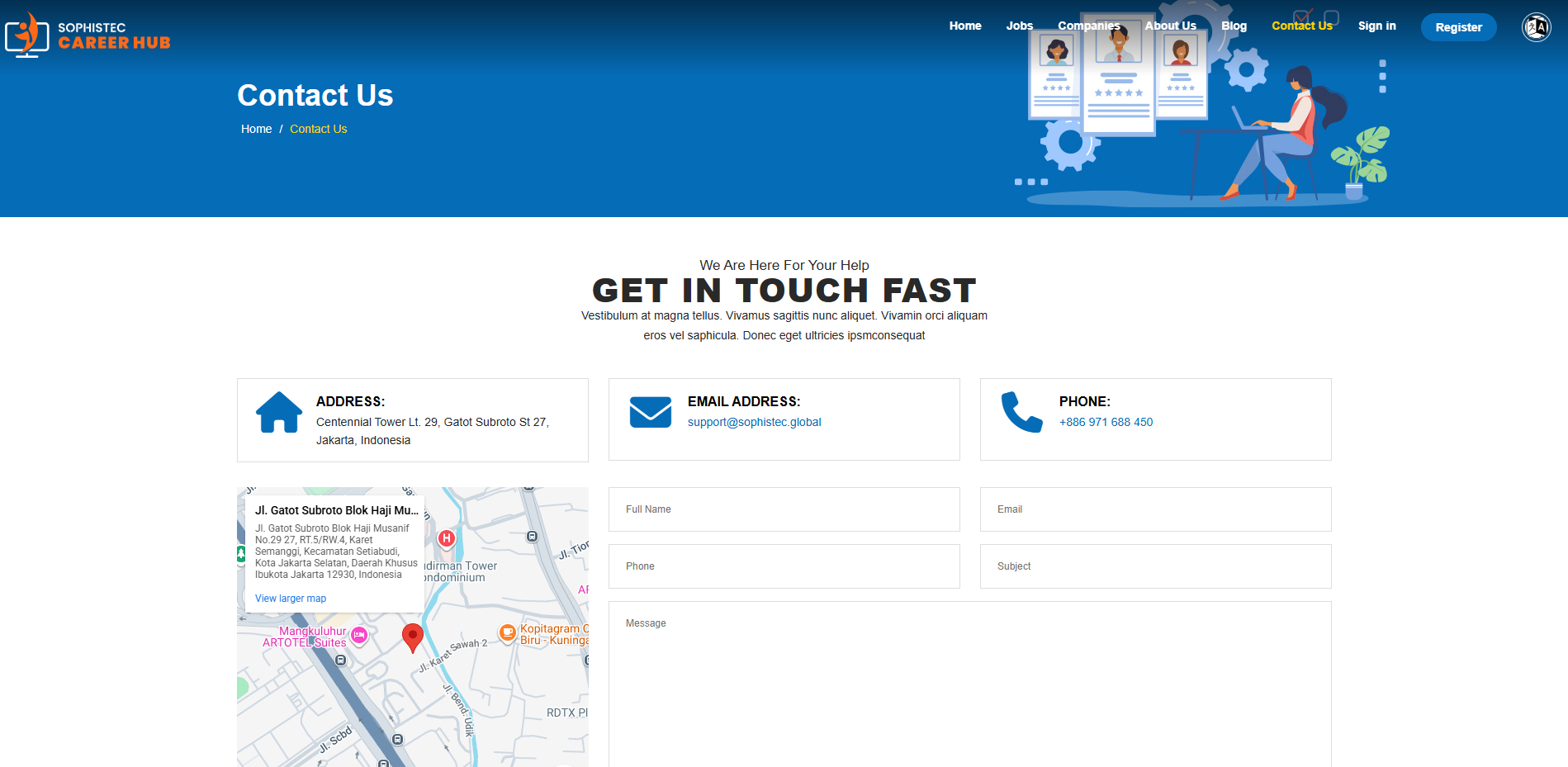Open the Companies menu item
The width and height of the screenshot is (1568, 767).
[x=1089, y=26]
